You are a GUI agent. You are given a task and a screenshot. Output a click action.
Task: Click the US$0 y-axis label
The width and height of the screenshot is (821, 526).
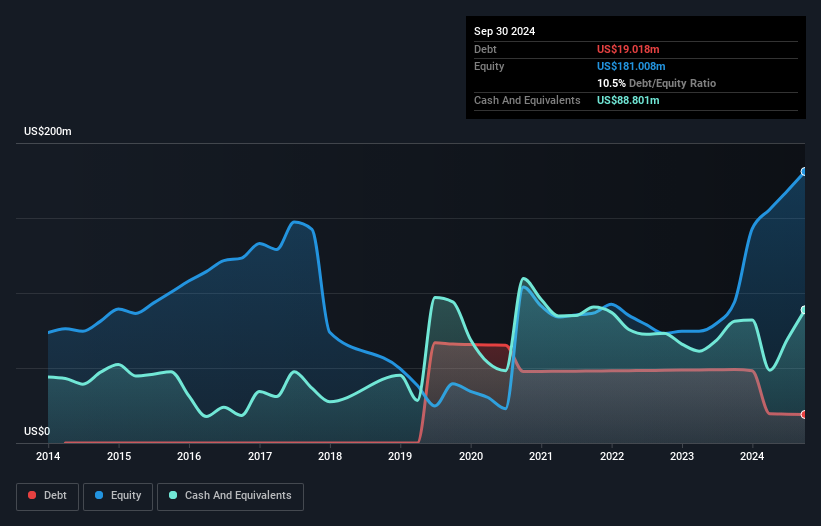[x=37, y=431]
